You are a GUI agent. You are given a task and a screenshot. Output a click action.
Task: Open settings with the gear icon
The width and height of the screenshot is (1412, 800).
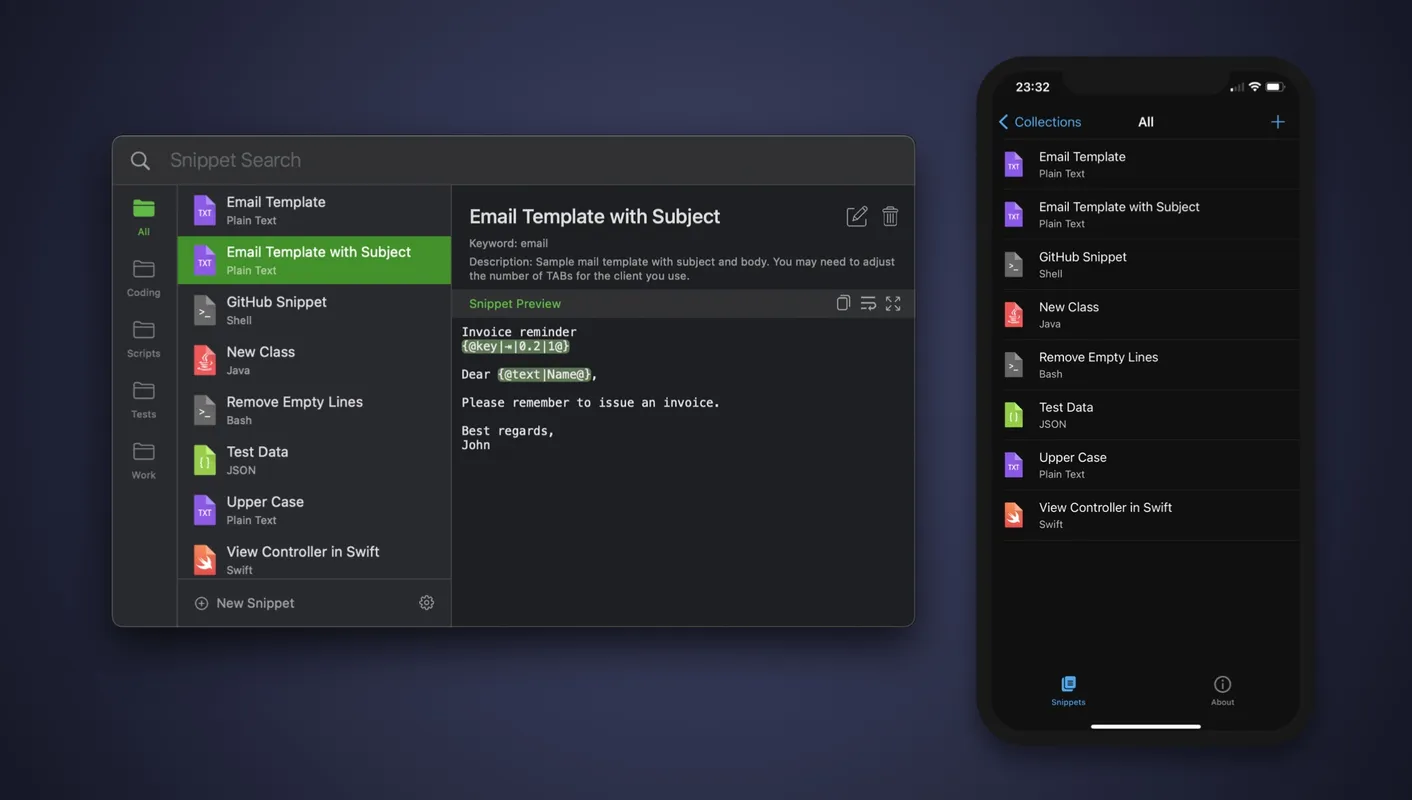tap(426, 603)
